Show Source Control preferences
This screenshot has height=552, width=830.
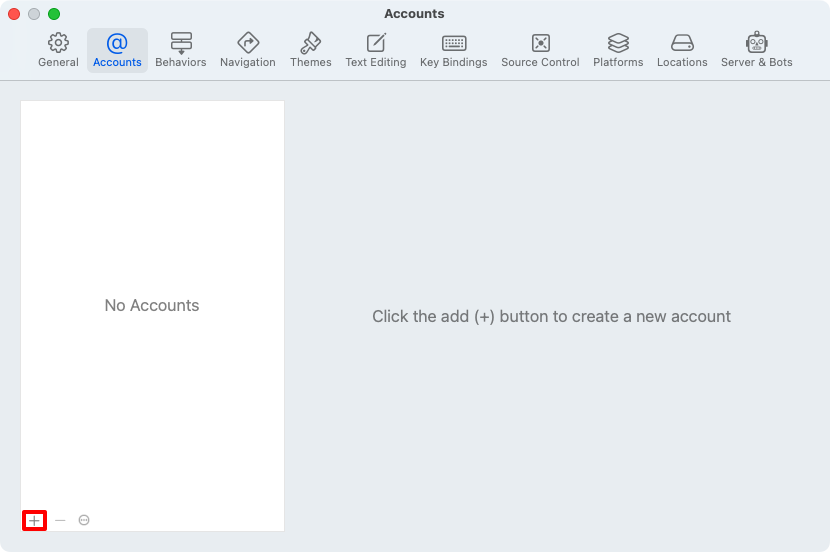[x=540, y=50]
